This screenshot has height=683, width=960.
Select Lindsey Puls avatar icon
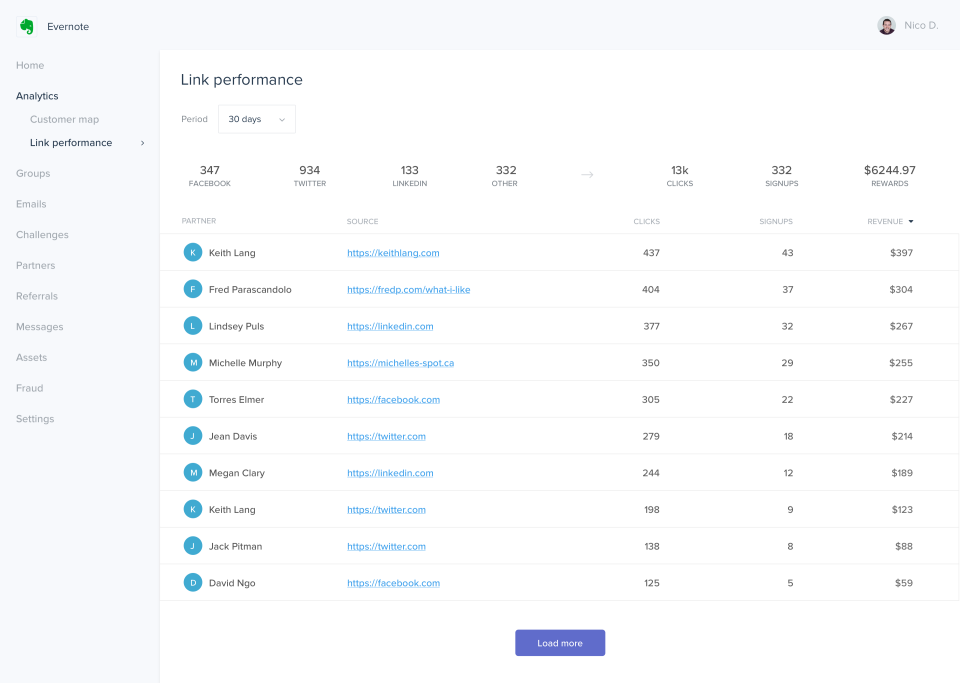tap(193, 326)
